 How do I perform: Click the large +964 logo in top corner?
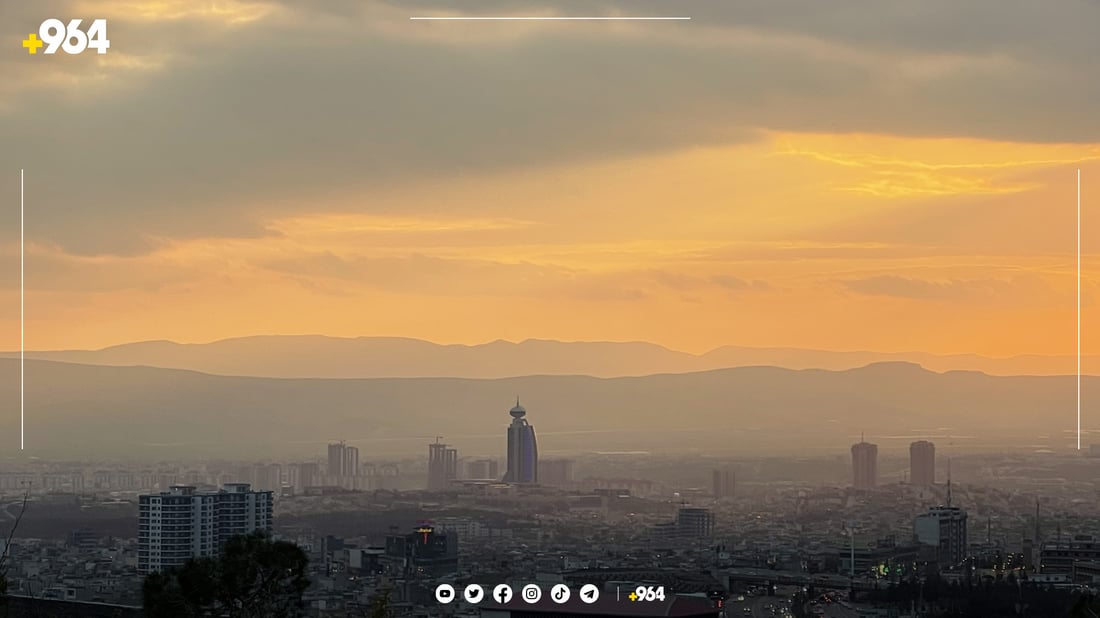coord(66,37)
